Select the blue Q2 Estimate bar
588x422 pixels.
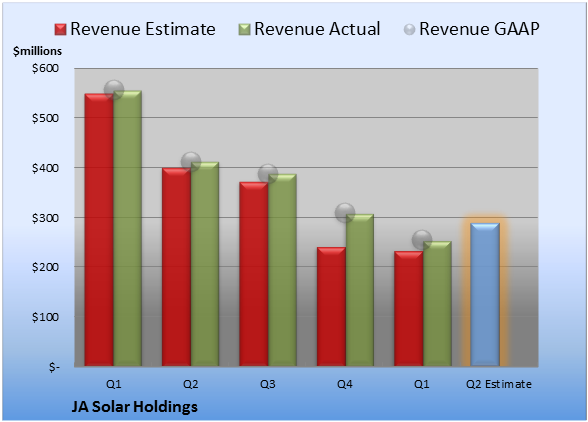coord(485,294)
